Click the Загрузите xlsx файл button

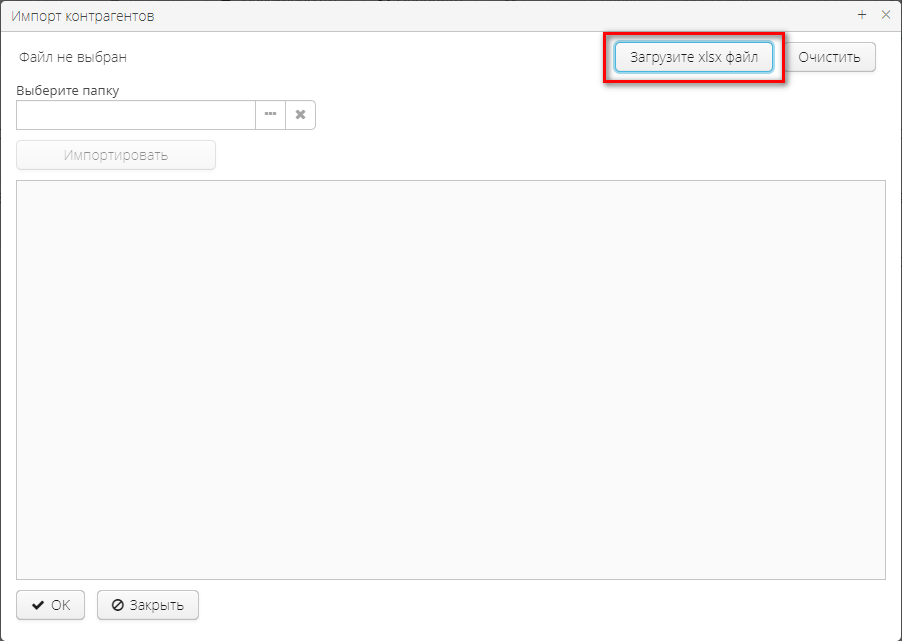pos(693,57)
